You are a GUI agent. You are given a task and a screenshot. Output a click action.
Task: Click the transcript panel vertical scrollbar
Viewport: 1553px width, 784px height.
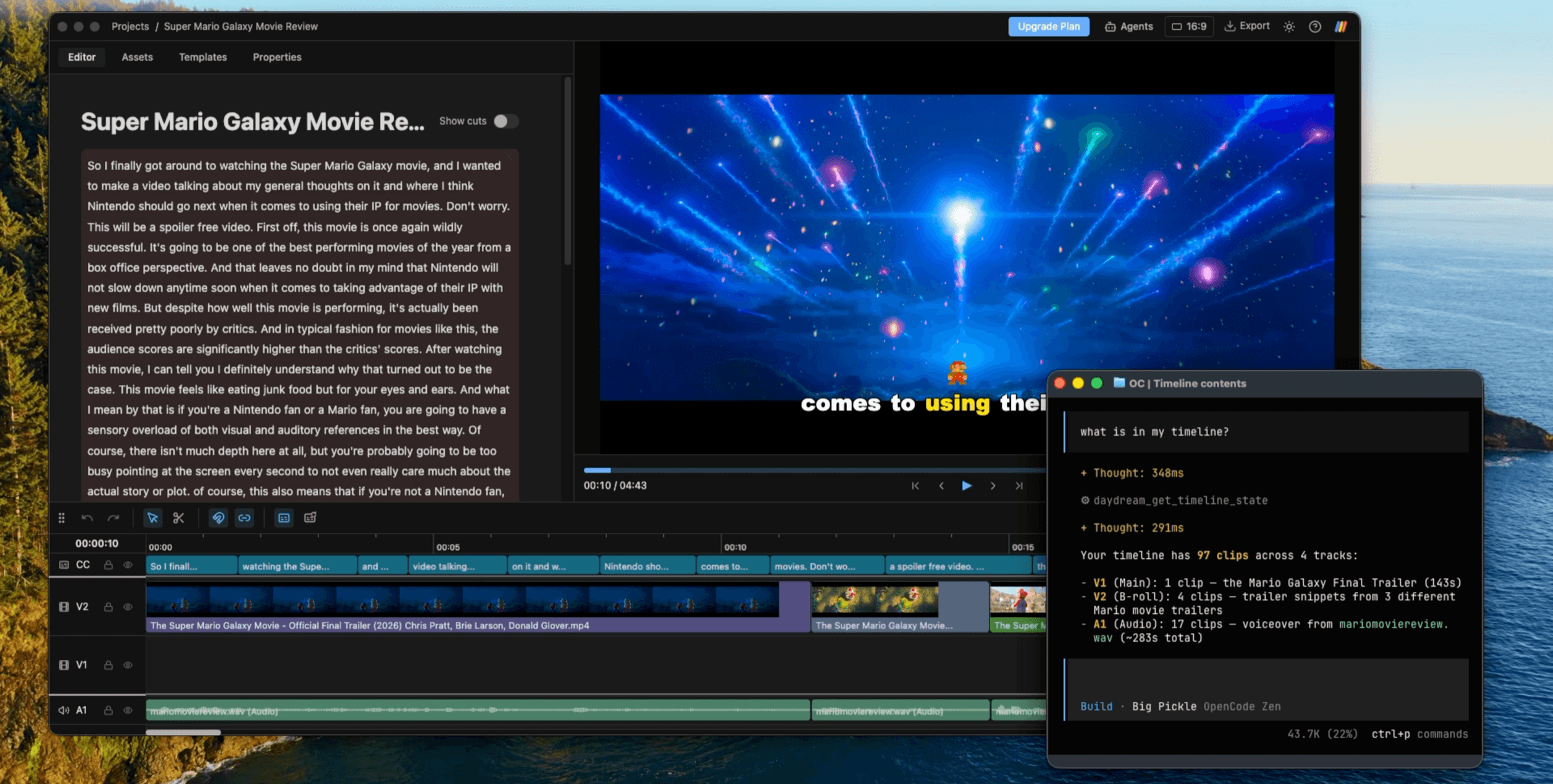click(x=568, y=171)
